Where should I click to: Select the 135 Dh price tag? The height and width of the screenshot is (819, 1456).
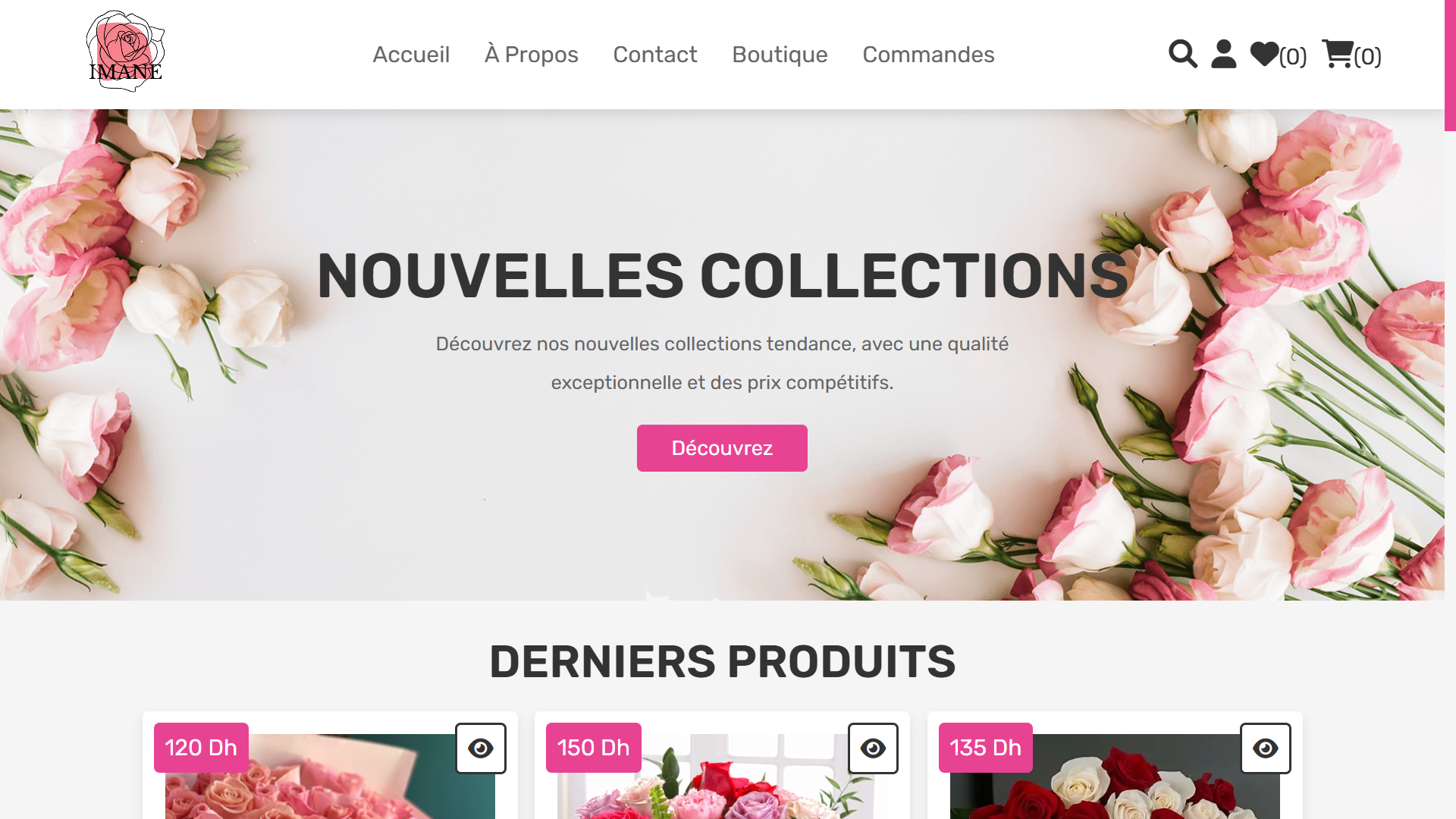tap(985, 748)
